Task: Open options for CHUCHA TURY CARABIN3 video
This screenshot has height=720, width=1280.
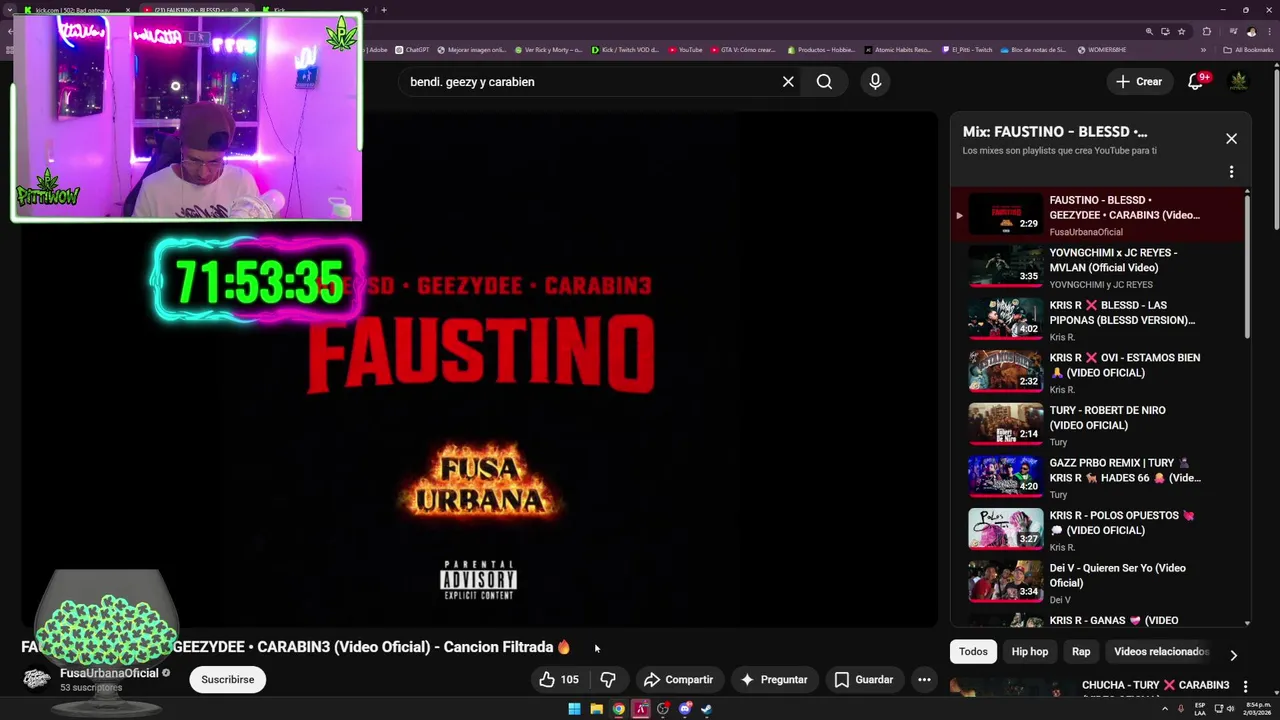Action: tap(1245, 686)
